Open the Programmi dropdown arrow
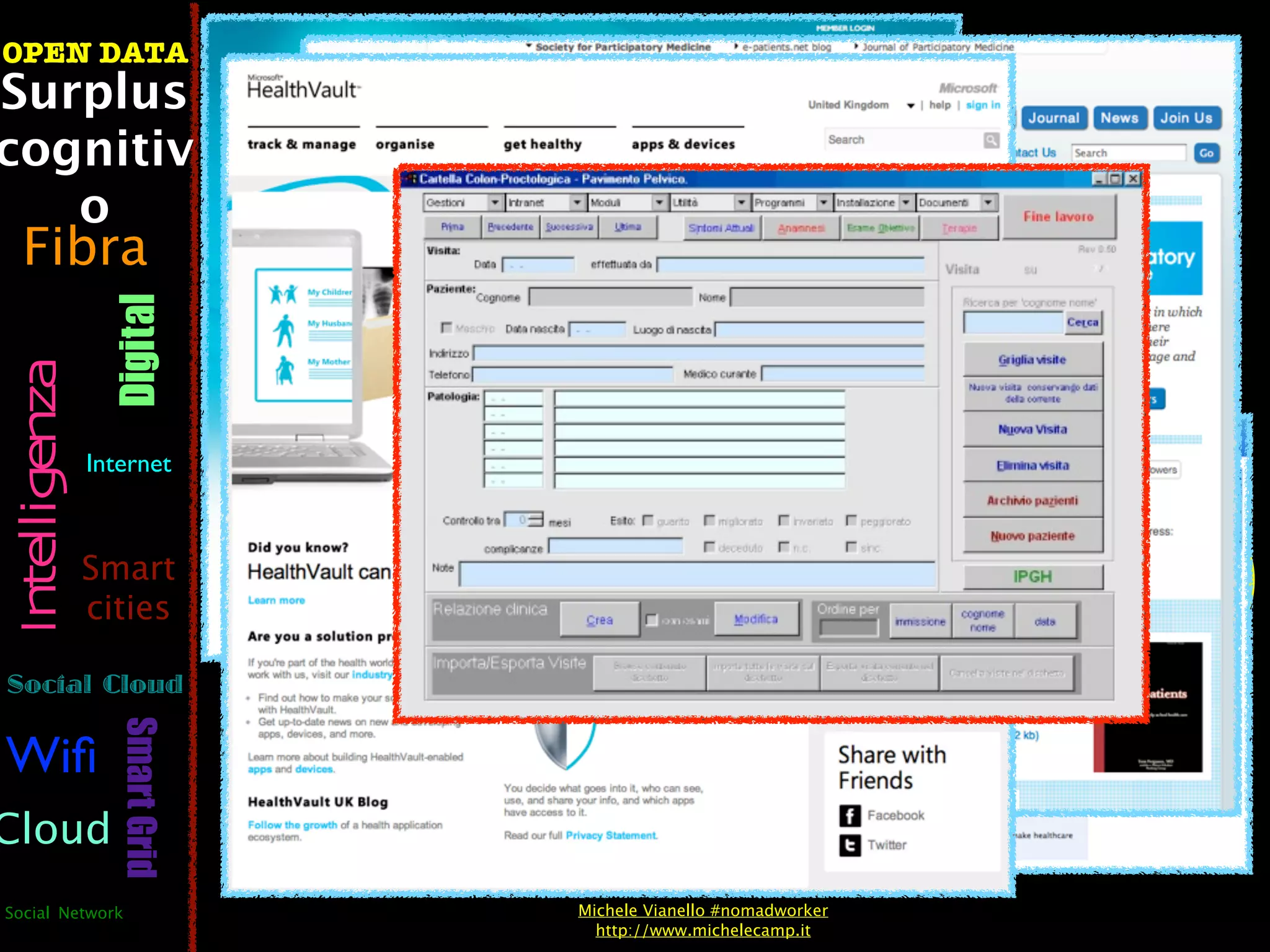1270x952 pixels. 823,203
